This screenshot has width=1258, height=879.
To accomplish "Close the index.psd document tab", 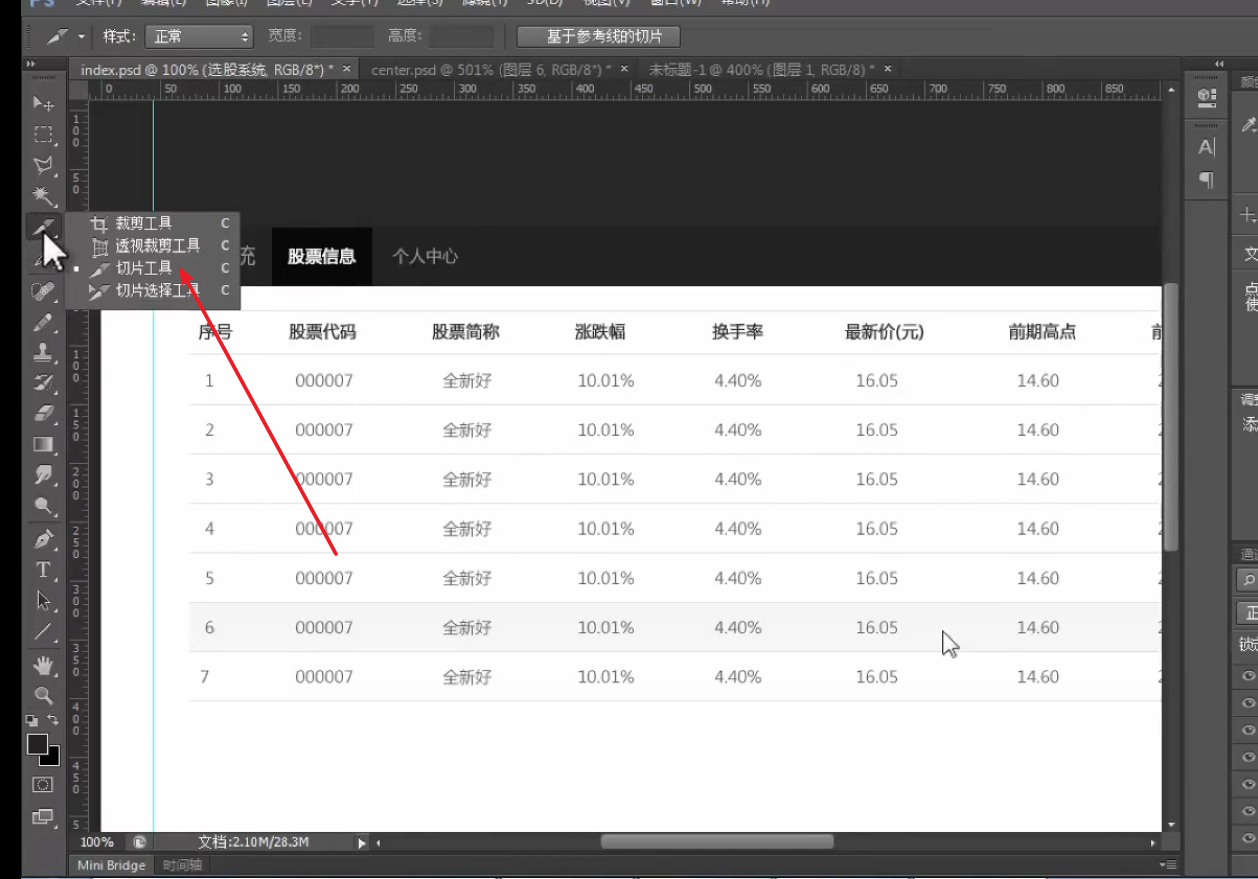I will click(x=347, y=69).
